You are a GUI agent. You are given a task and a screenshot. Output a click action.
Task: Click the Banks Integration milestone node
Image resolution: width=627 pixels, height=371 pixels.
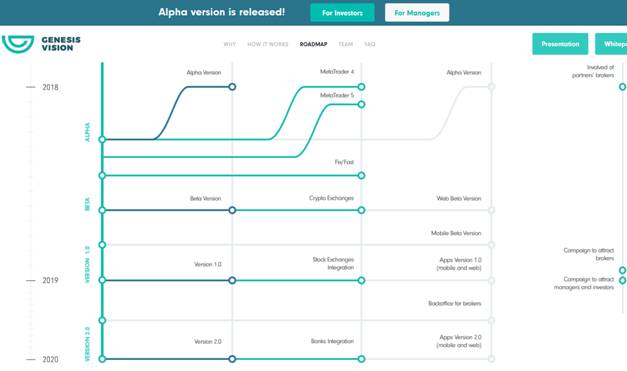click(x=361, y=359)
